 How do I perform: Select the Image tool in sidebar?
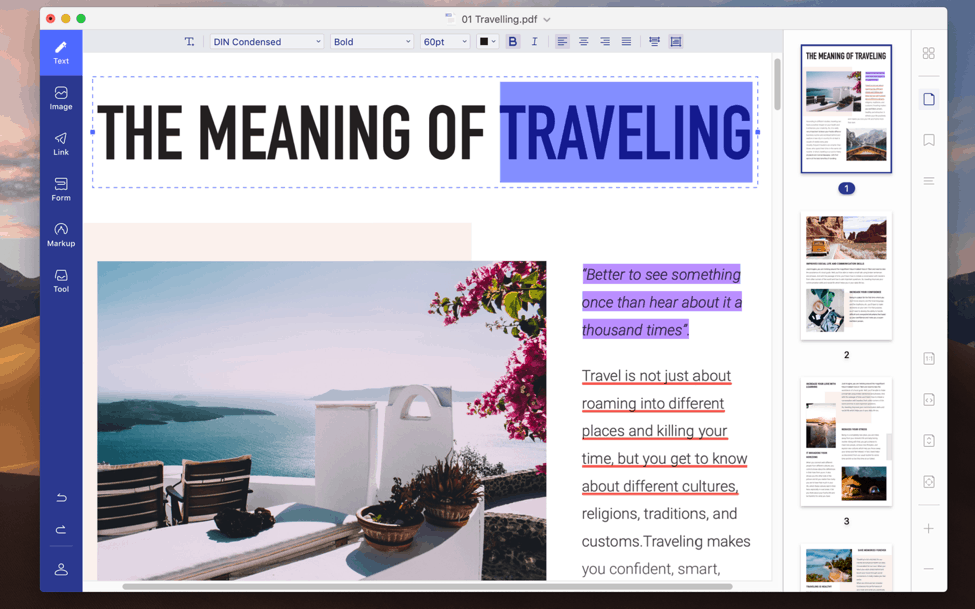[x=60, y=97]
